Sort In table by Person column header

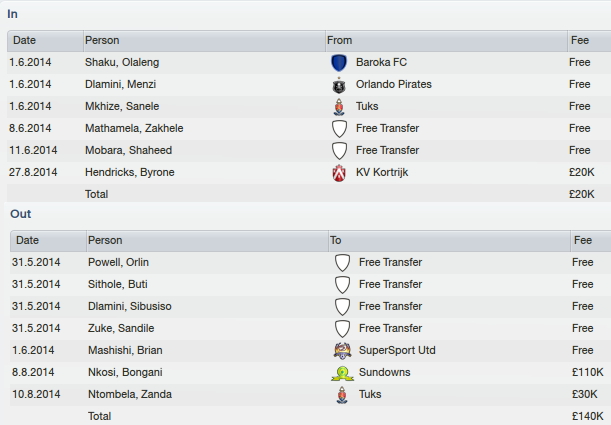(204, 41)
